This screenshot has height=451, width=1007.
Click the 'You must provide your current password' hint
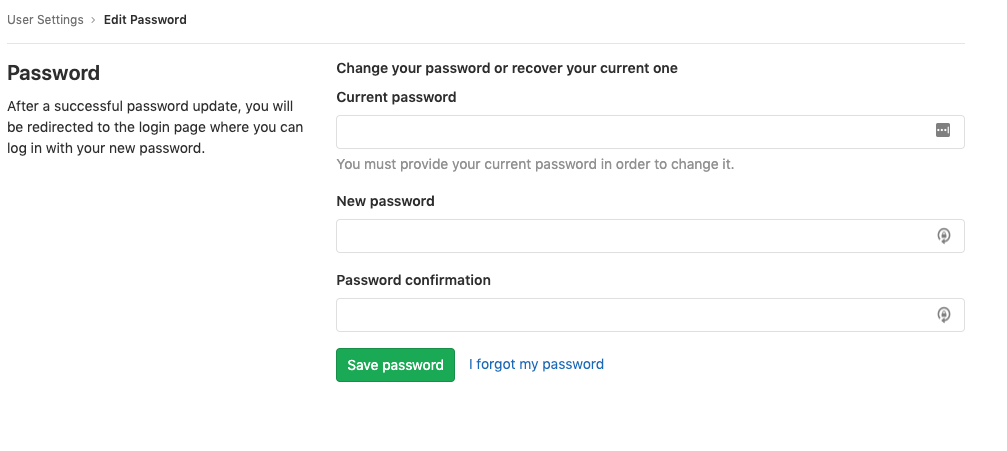coord(535,164)
